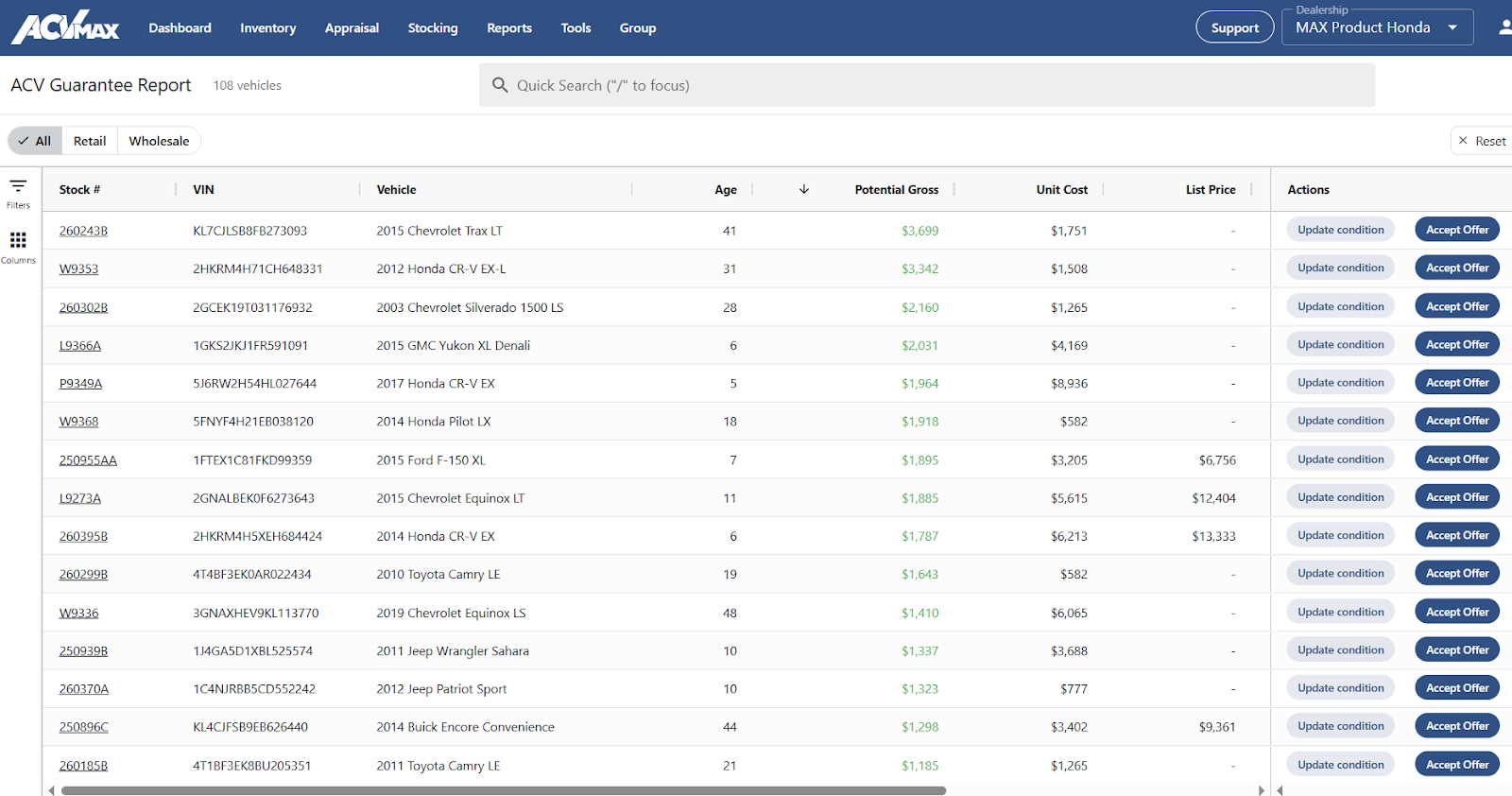Click the horizontal table scrollbar
The image size is (1512, 796).
tap(504, 790)
